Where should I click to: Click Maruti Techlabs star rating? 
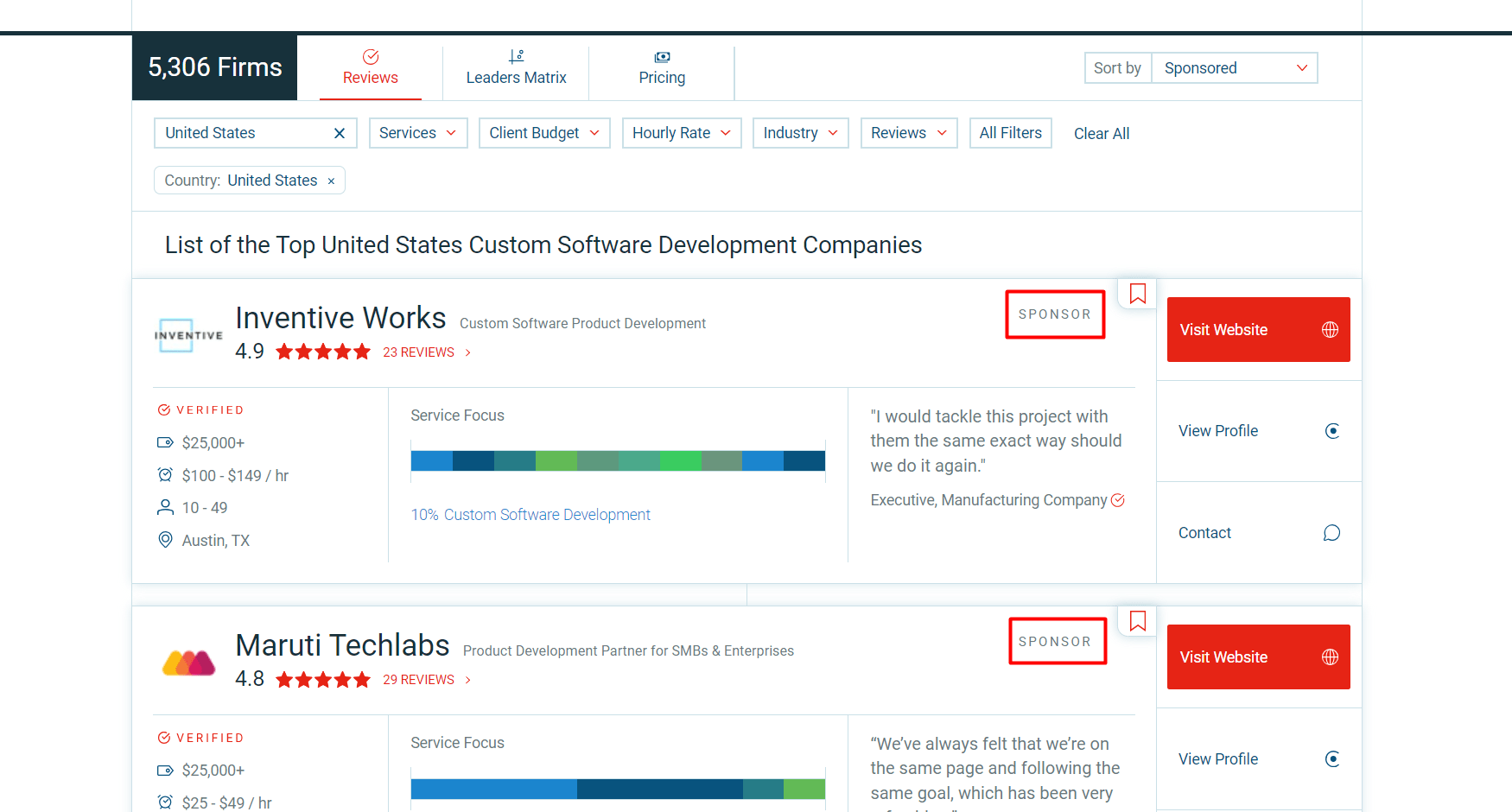[x=323, y=680]
